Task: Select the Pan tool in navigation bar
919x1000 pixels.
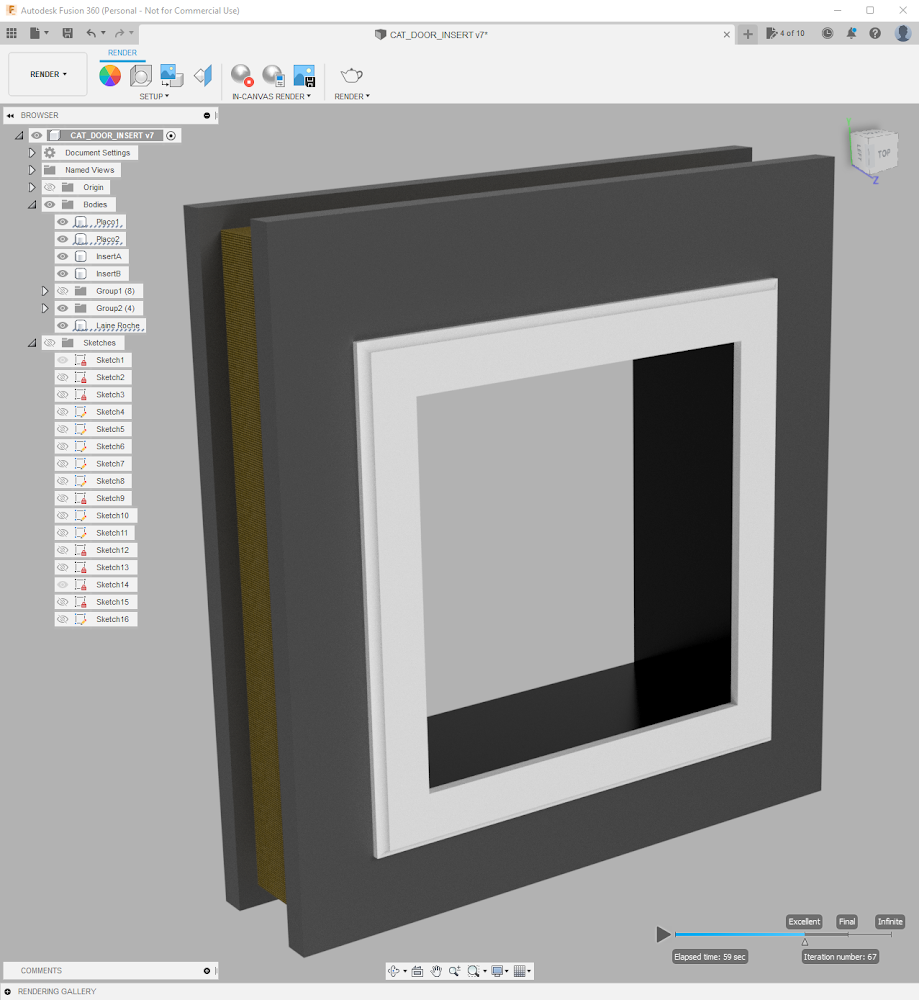Action: coord(436,971)
